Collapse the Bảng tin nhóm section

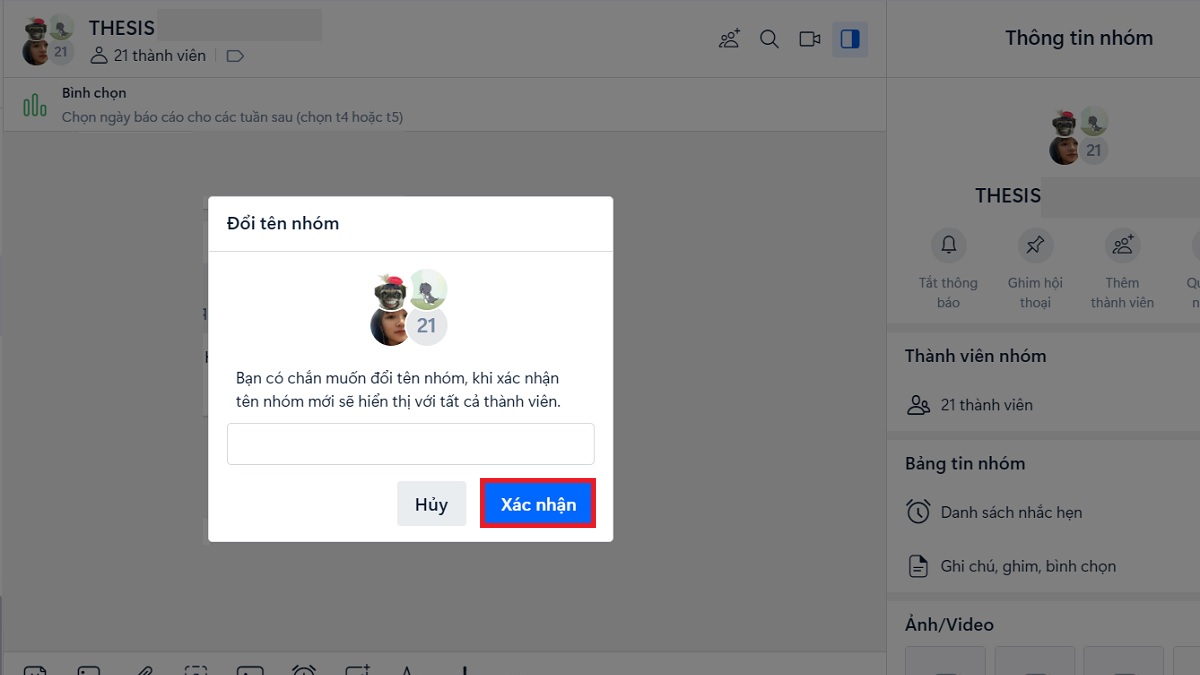click(964, 463)
